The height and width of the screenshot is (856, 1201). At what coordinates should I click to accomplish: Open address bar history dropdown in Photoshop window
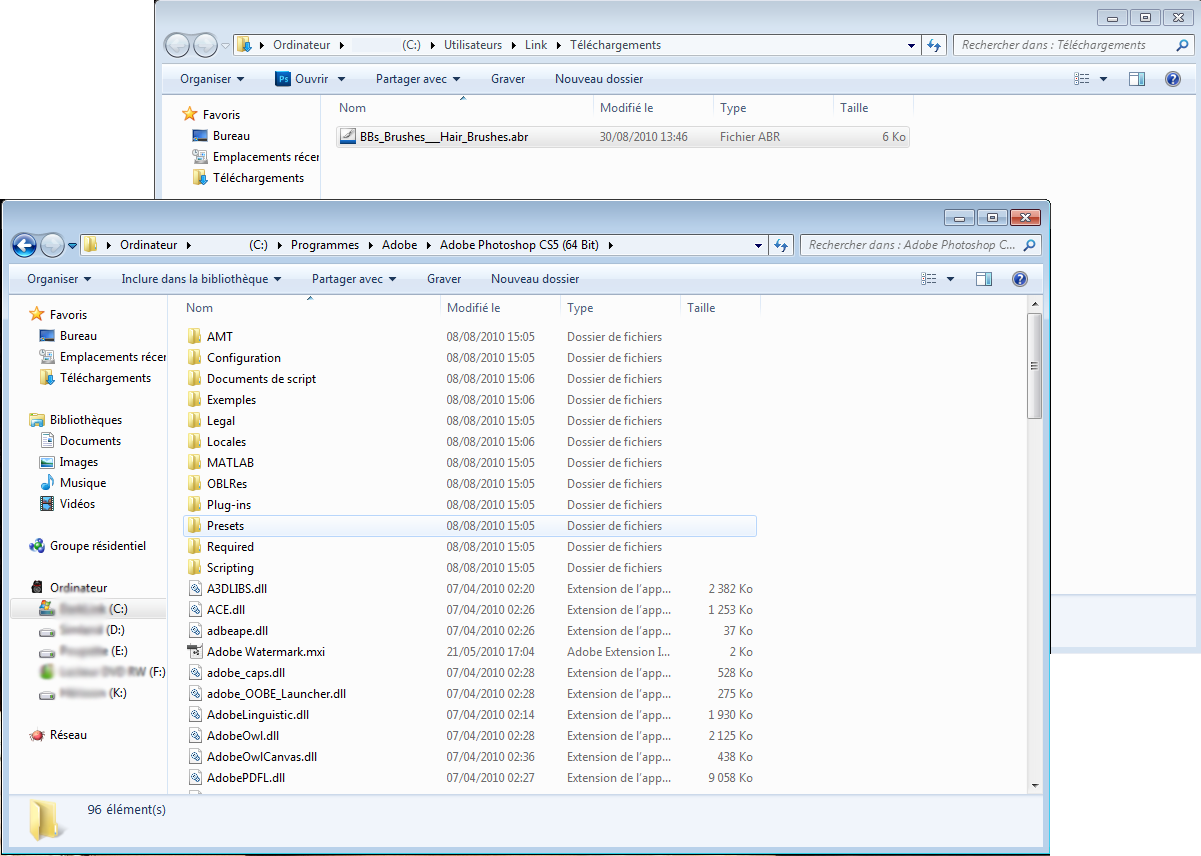click(x=758, y=245)
